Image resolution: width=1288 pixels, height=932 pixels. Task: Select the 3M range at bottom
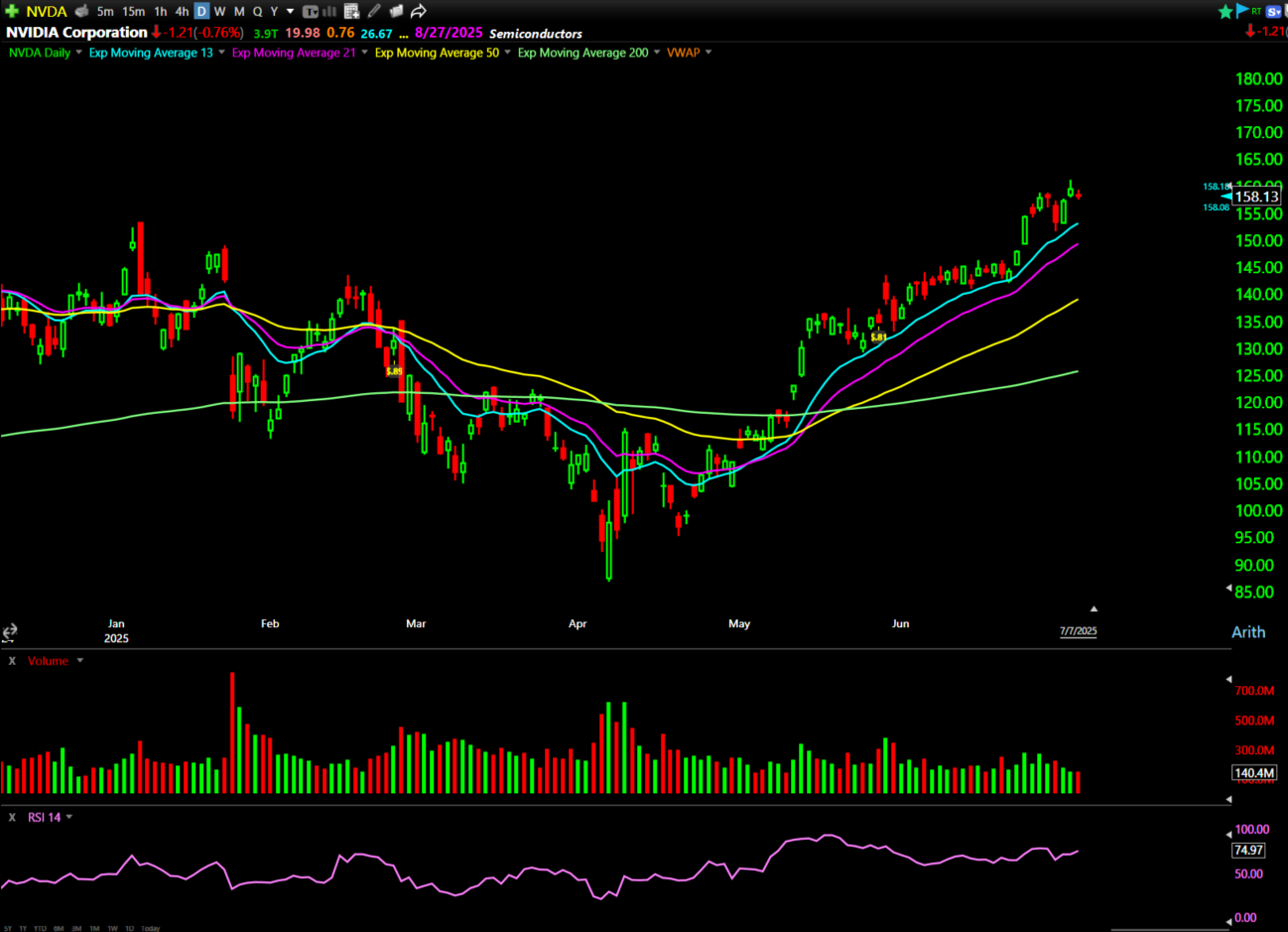(x=76, y=928)
